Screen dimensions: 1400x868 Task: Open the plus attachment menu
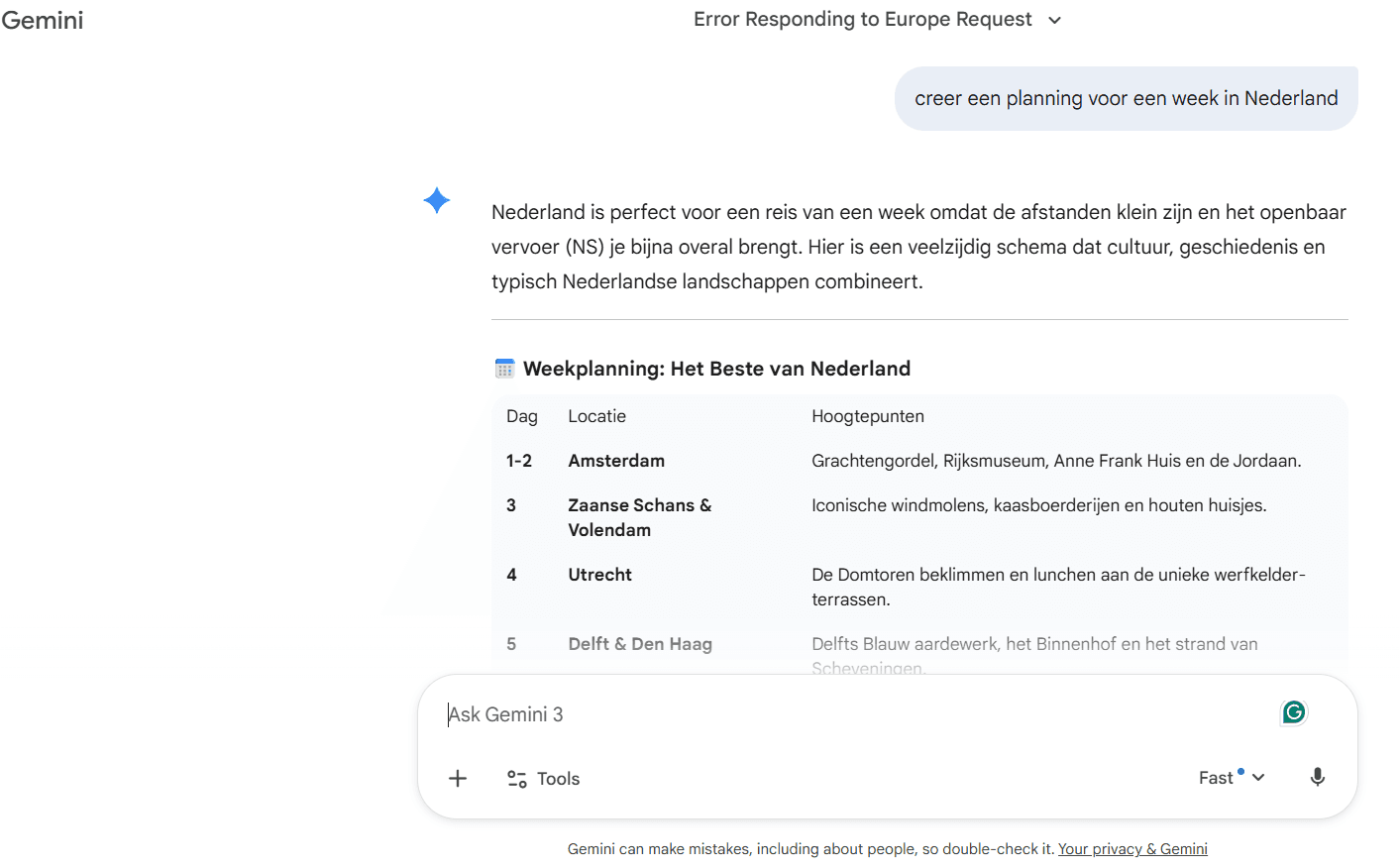[x=458, y=779]
